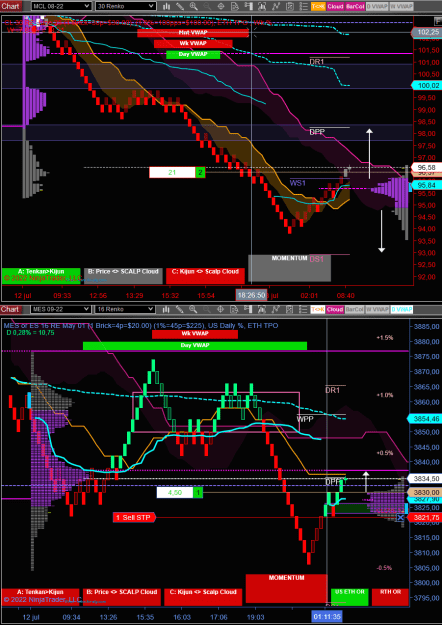The image size is (442, 625).
Task: Open properties list icon in MCL toolbar
Action: pos(304,6)
